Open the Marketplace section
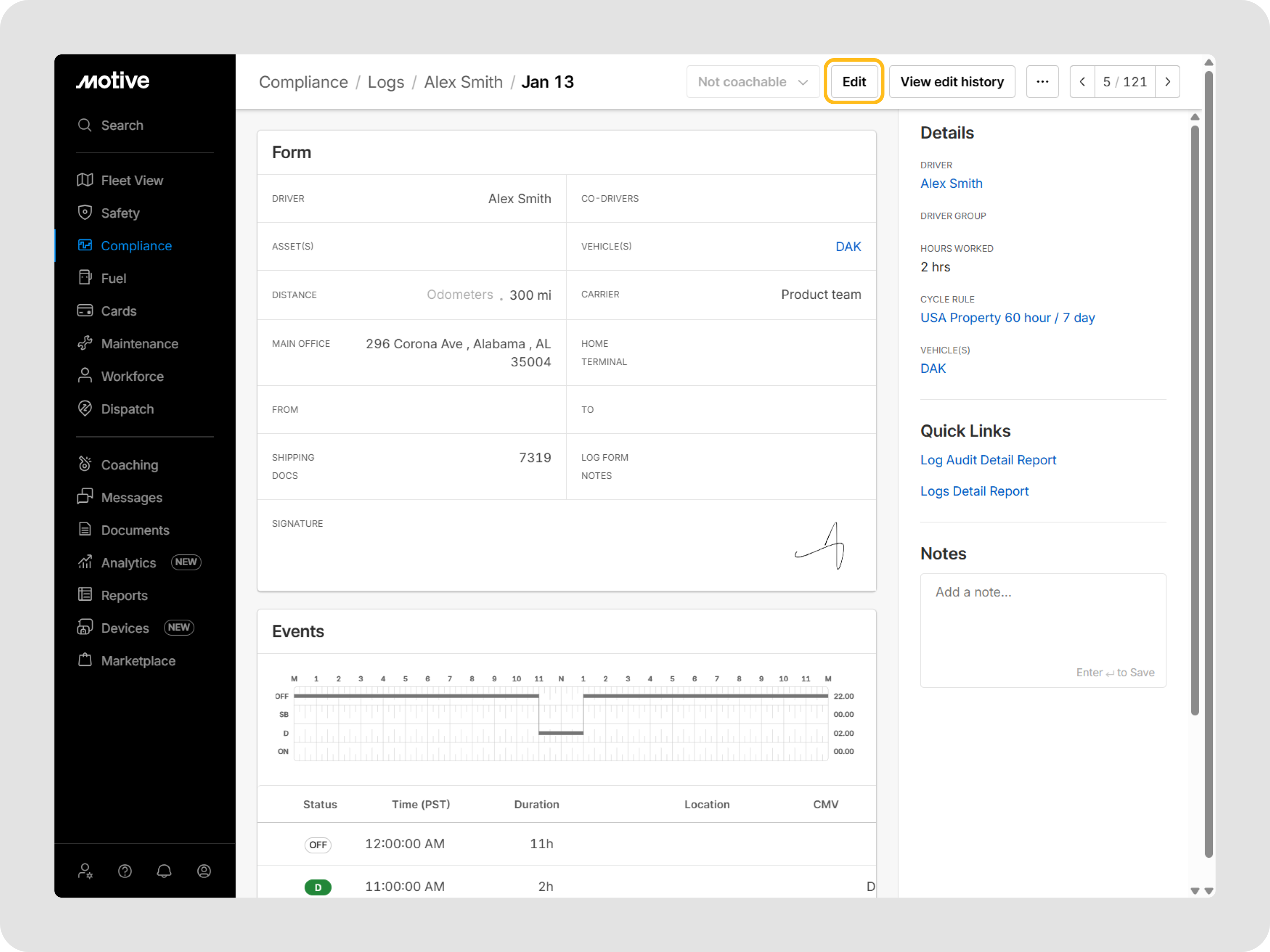 click(x=138, y=661)
